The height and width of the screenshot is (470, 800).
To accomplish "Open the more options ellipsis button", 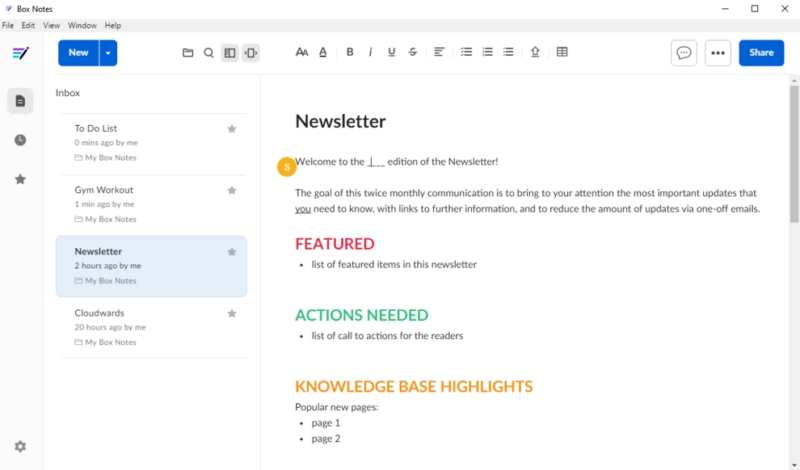I will point(717,53).
